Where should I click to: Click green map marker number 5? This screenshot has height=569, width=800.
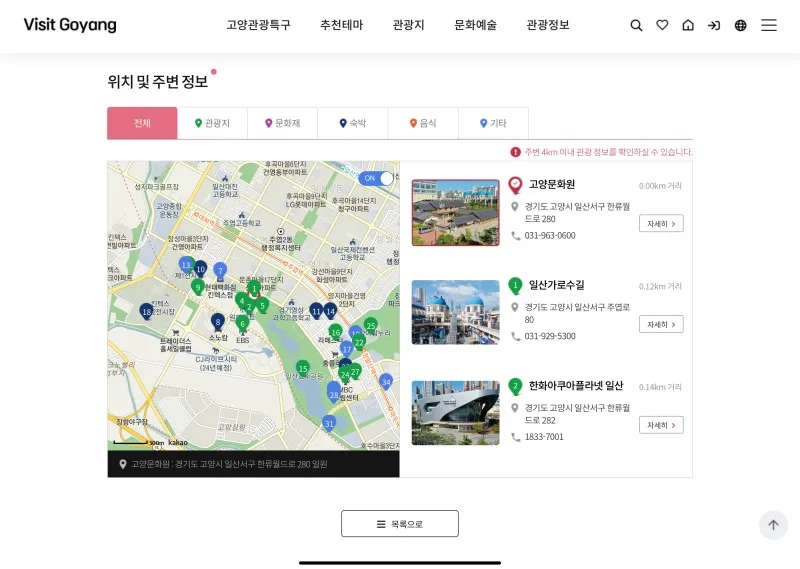(x=262, y=306)
